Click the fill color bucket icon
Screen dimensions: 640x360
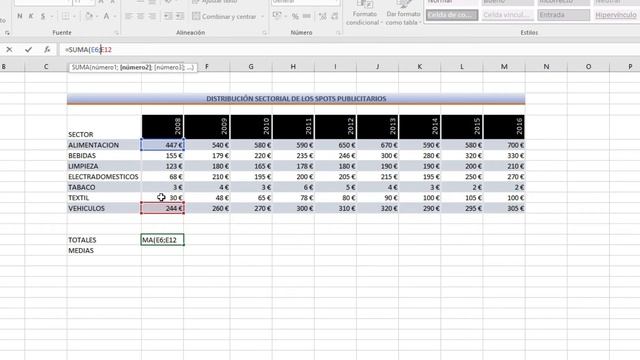tap(89, 16)
